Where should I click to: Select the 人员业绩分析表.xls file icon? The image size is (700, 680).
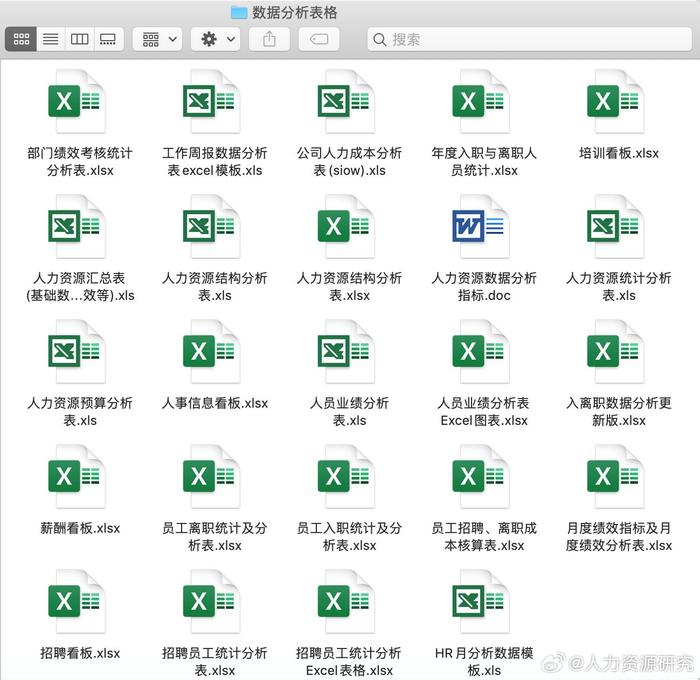click(346, 352)
